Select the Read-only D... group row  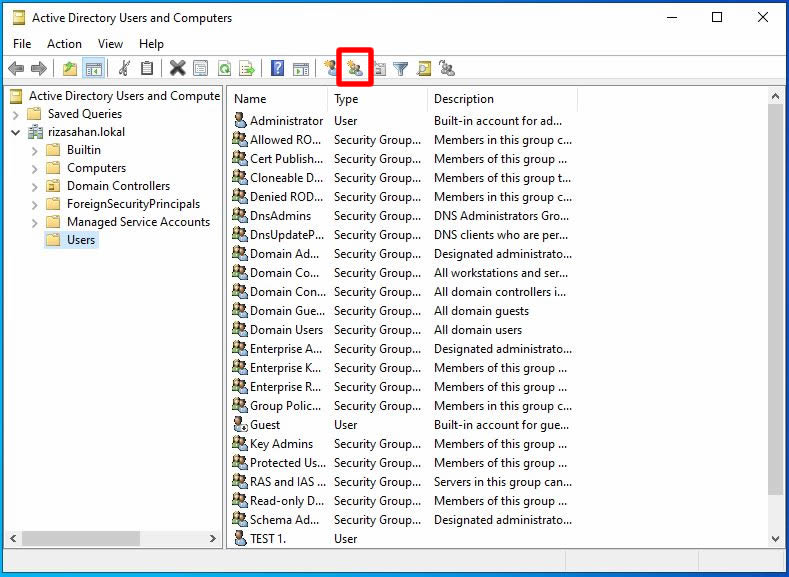(x=403, y=502)
